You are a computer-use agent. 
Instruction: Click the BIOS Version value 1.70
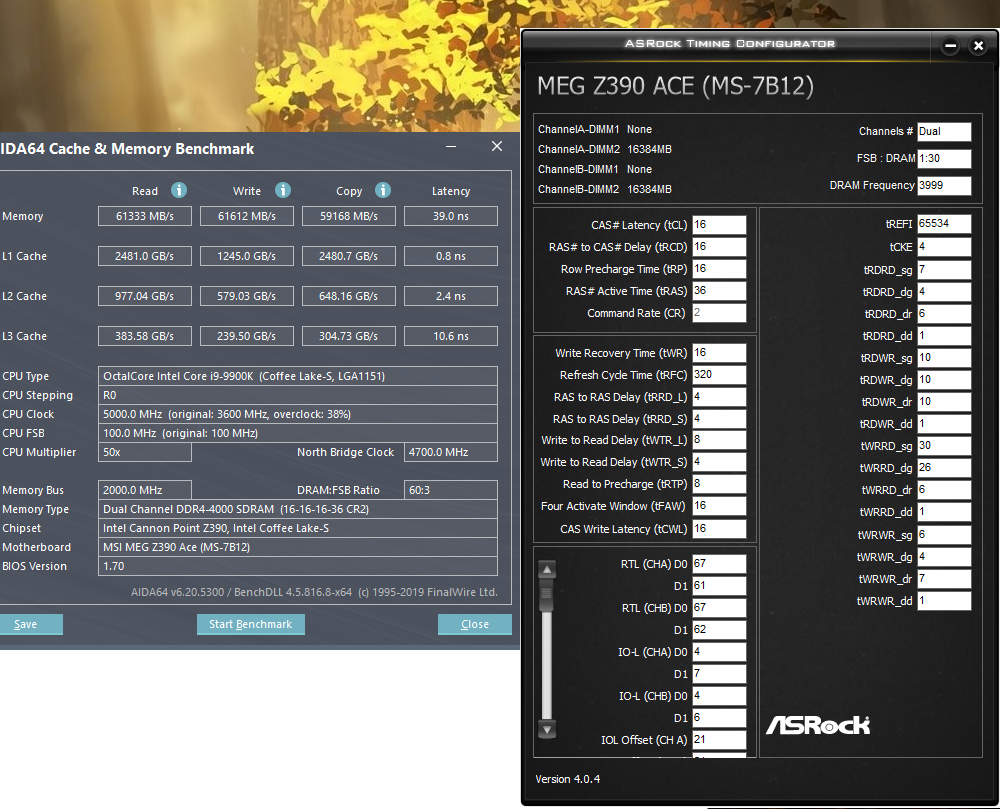point(298,566)
